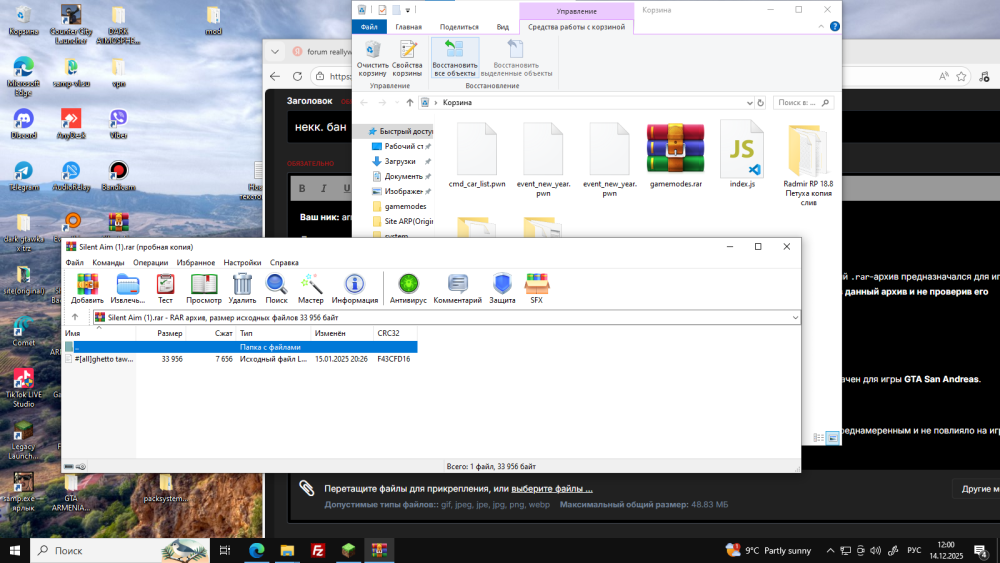Click FileZilla icon in taskbar
The image size is (1000, 563).
point(318,550)
